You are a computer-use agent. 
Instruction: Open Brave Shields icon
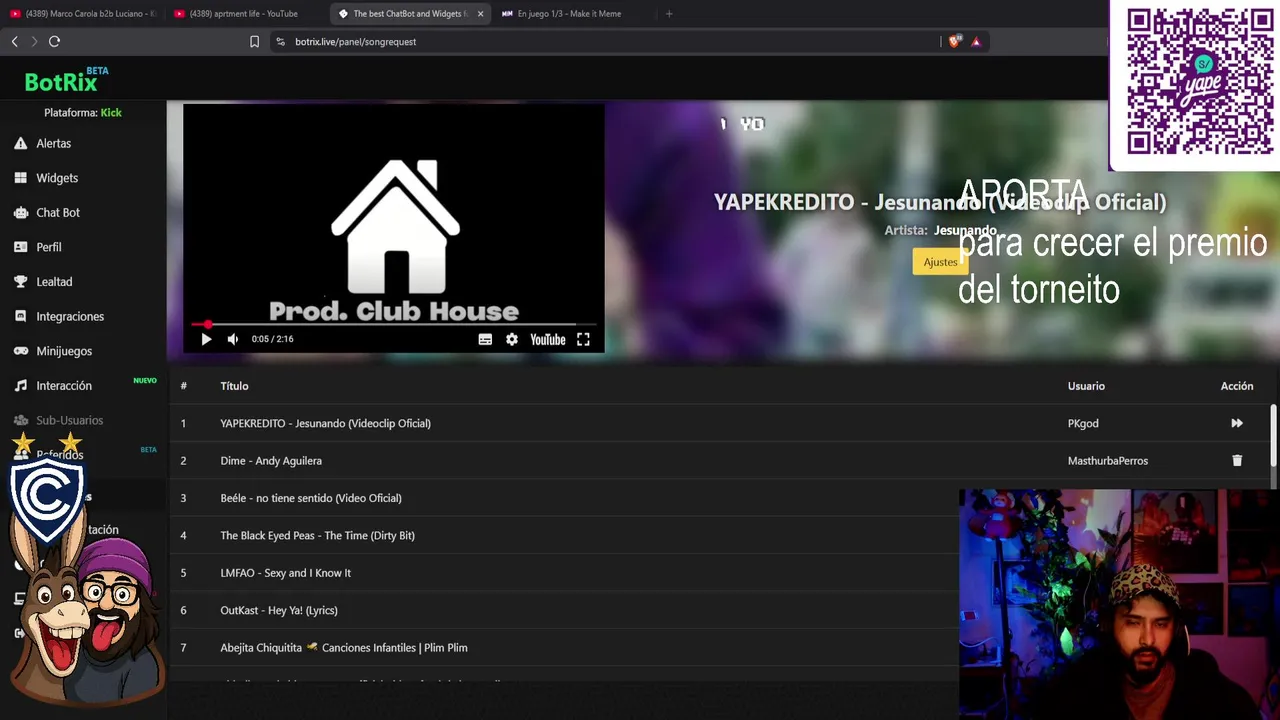coord(954,42)
